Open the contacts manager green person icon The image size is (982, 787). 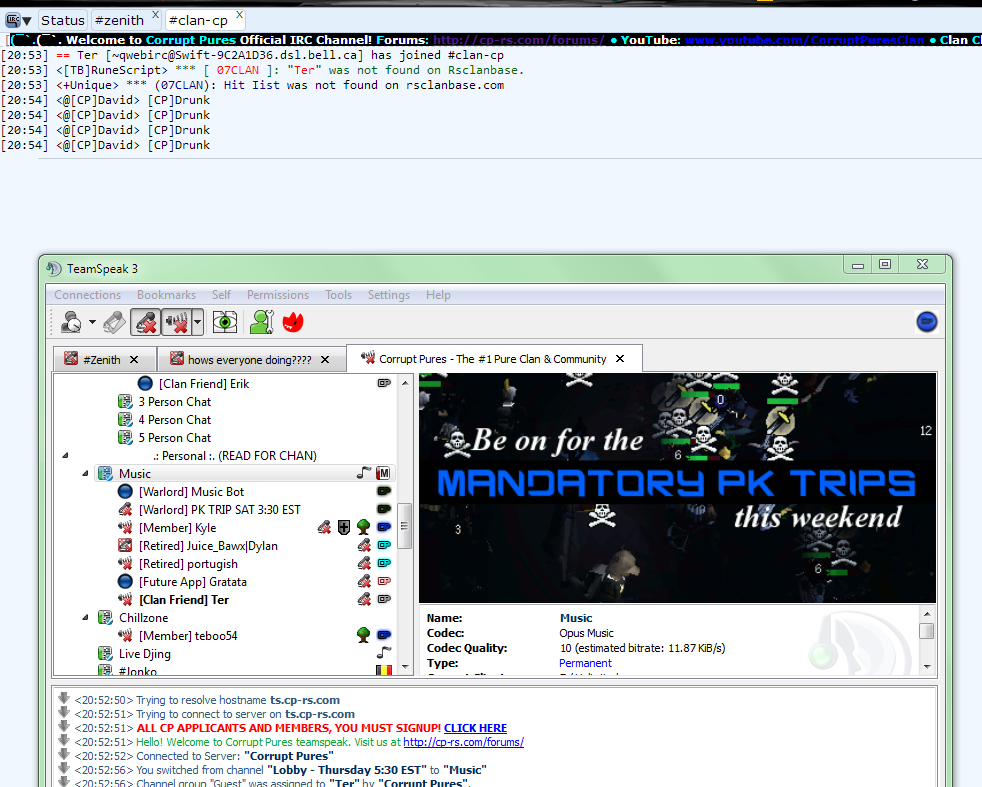pyautogui.click(x=262, y=322)
